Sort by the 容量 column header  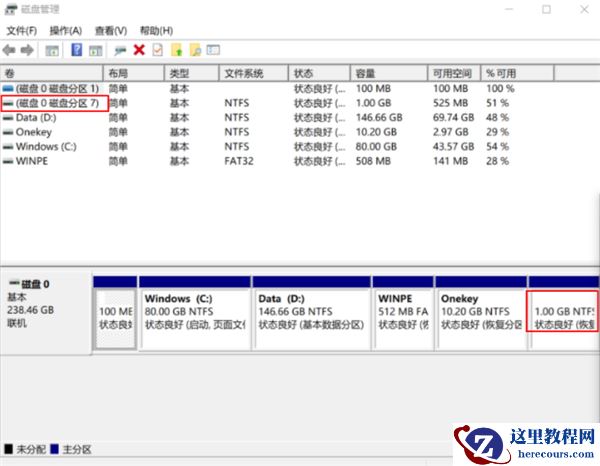click(x=389, y=73)
